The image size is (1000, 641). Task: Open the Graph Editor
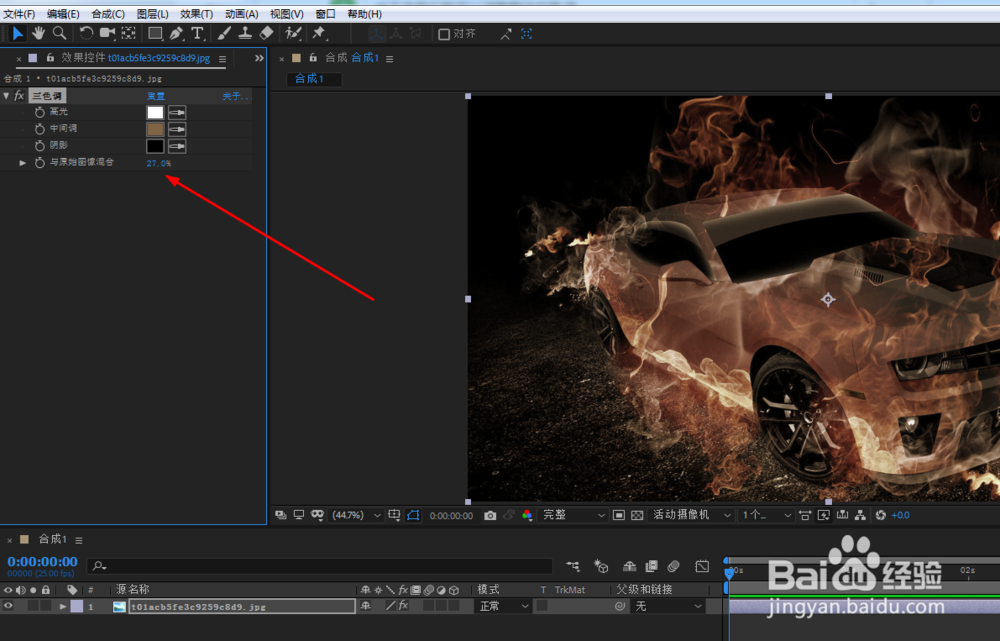pos(702,566)
